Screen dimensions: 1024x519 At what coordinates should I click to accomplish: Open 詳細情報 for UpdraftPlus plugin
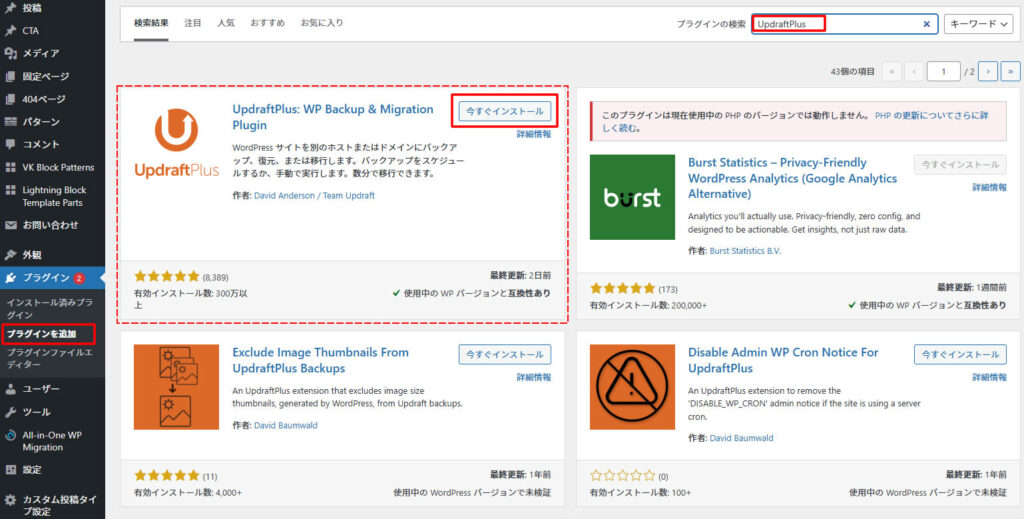point(534,134)
